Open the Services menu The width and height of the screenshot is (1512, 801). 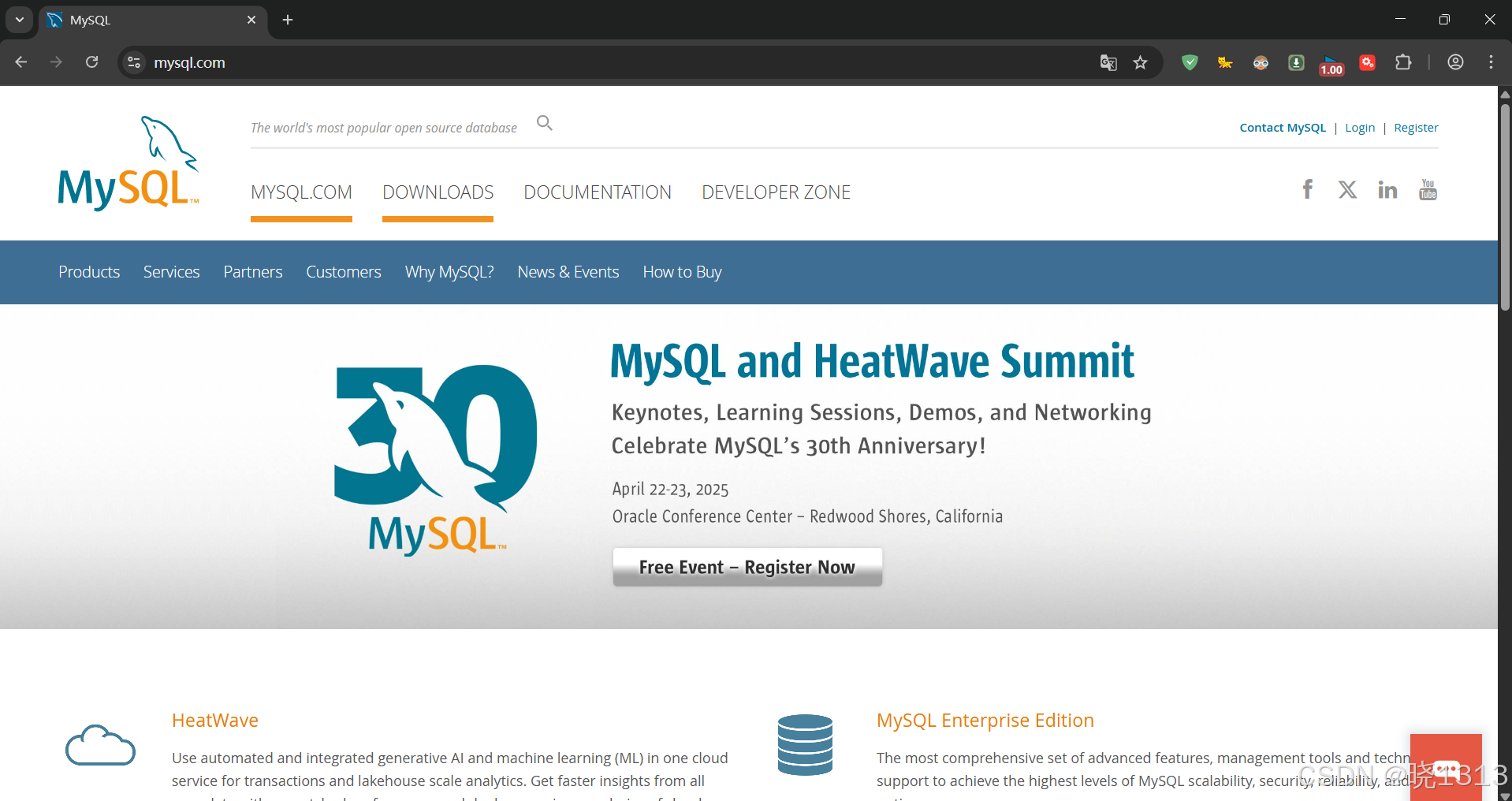[x=171, y=272]
